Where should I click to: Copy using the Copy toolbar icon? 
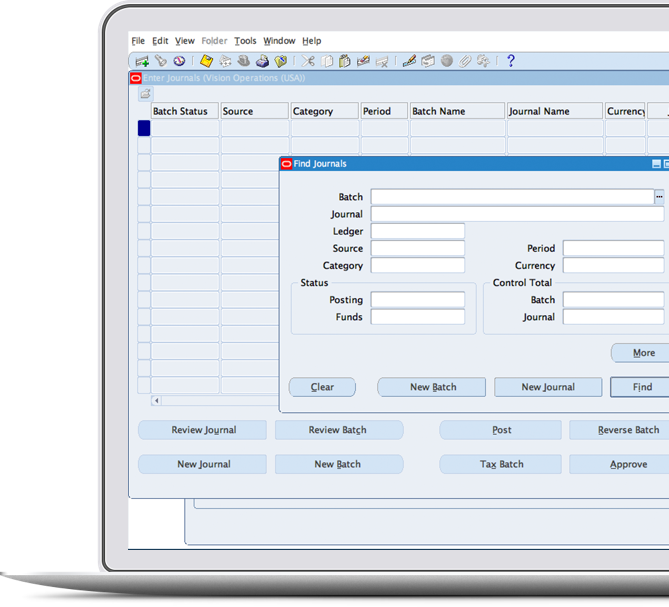[x=327, y=61]
